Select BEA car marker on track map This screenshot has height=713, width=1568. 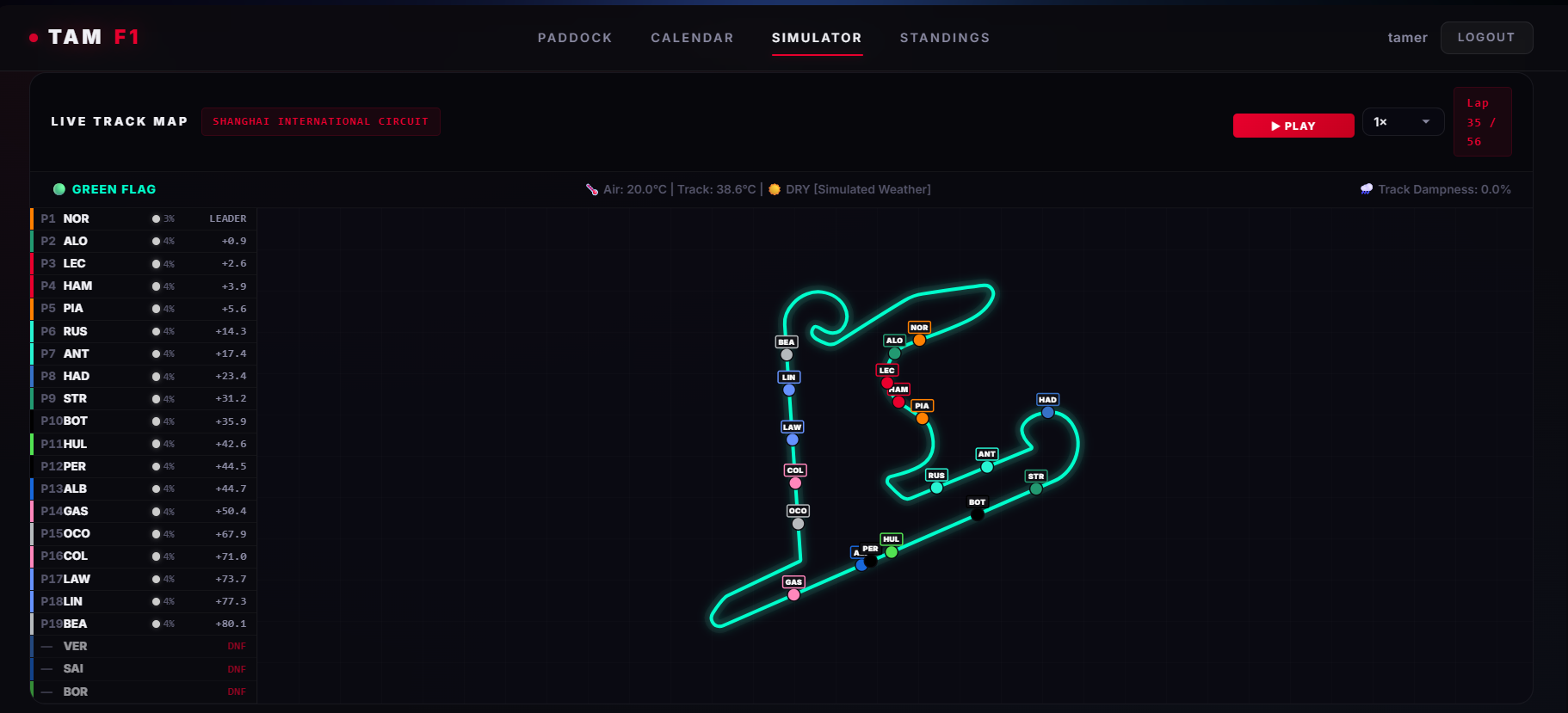[786, 354]
